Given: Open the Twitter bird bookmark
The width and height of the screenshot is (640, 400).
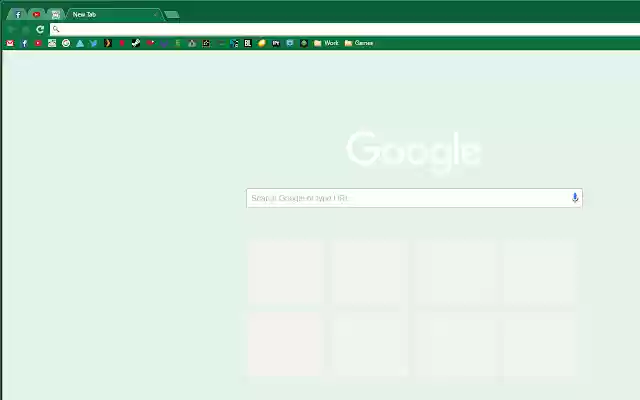Looking at the screenshot, I should pyautogui.click(x=94, y=43).
